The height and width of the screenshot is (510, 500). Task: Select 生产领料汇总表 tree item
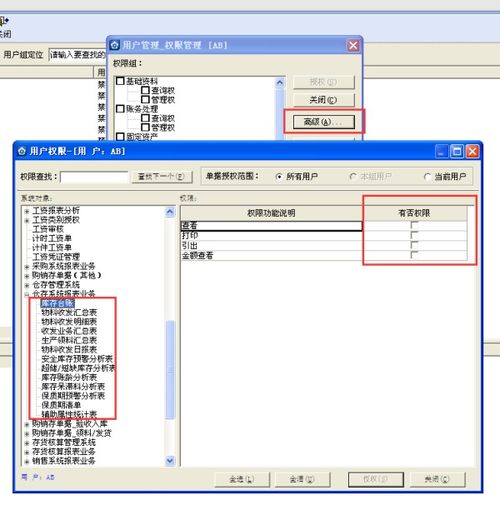tap(69, 341)
